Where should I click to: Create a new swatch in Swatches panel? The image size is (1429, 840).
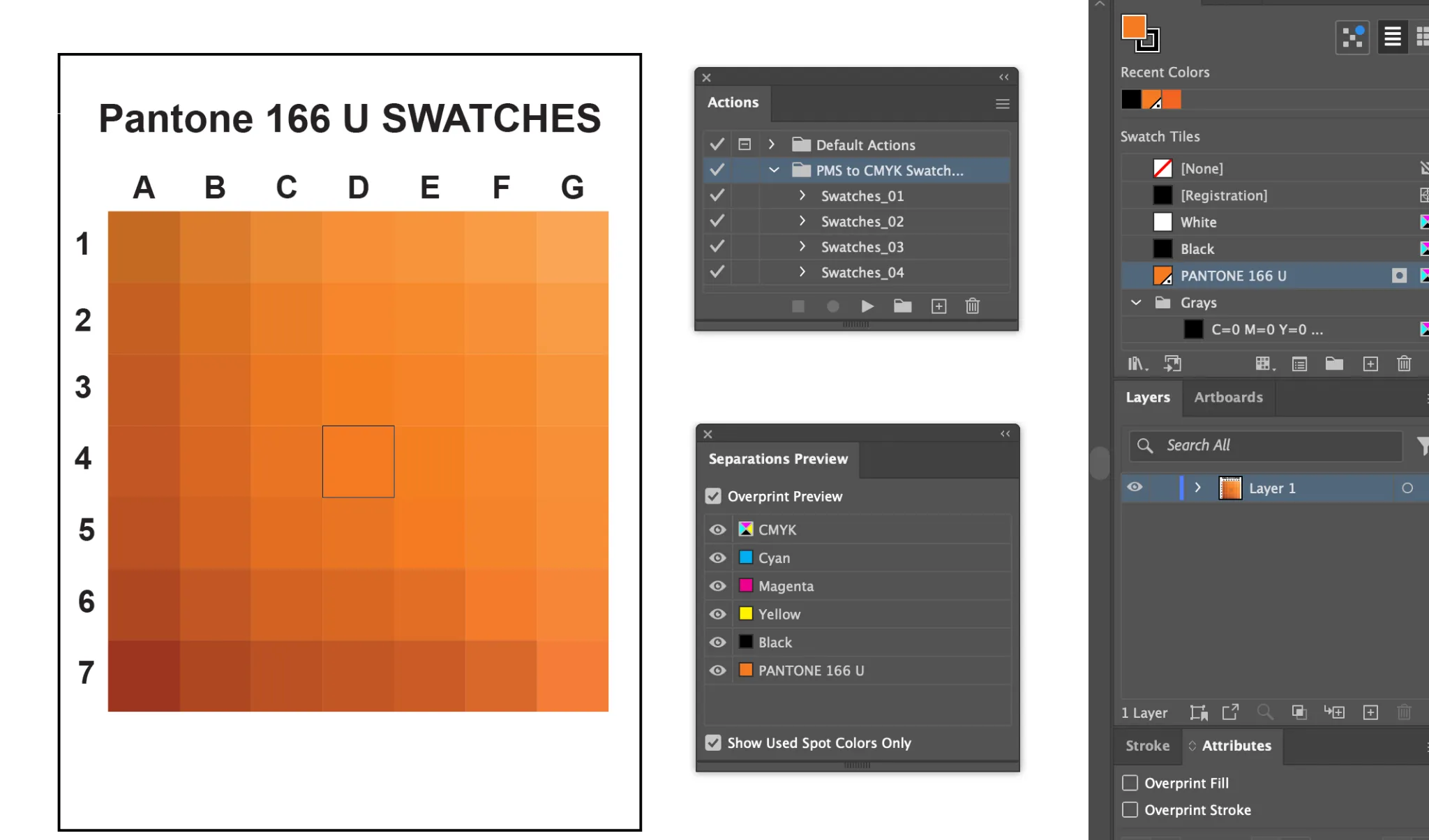coord(1370,363)
